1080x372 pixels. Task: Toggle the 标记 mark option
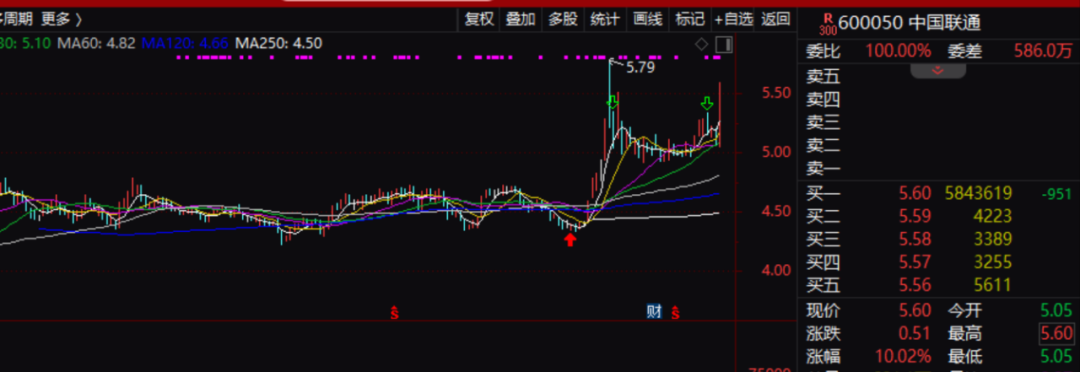[690, 19]
